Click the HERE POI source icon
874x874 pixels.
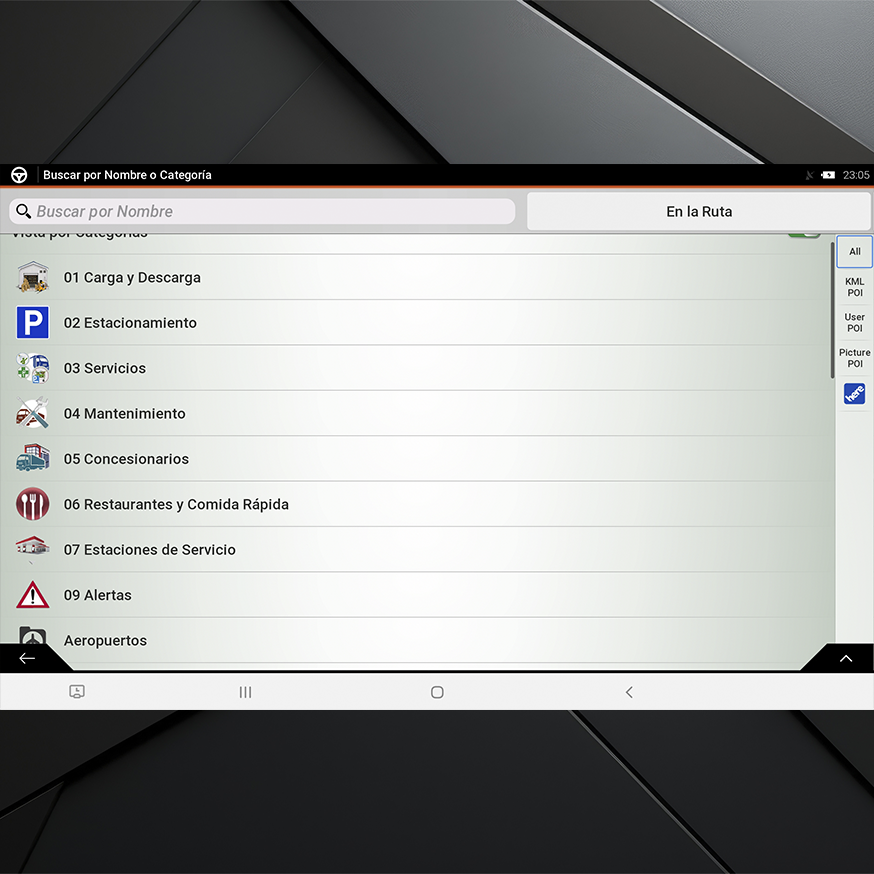[x=854, y=394]
